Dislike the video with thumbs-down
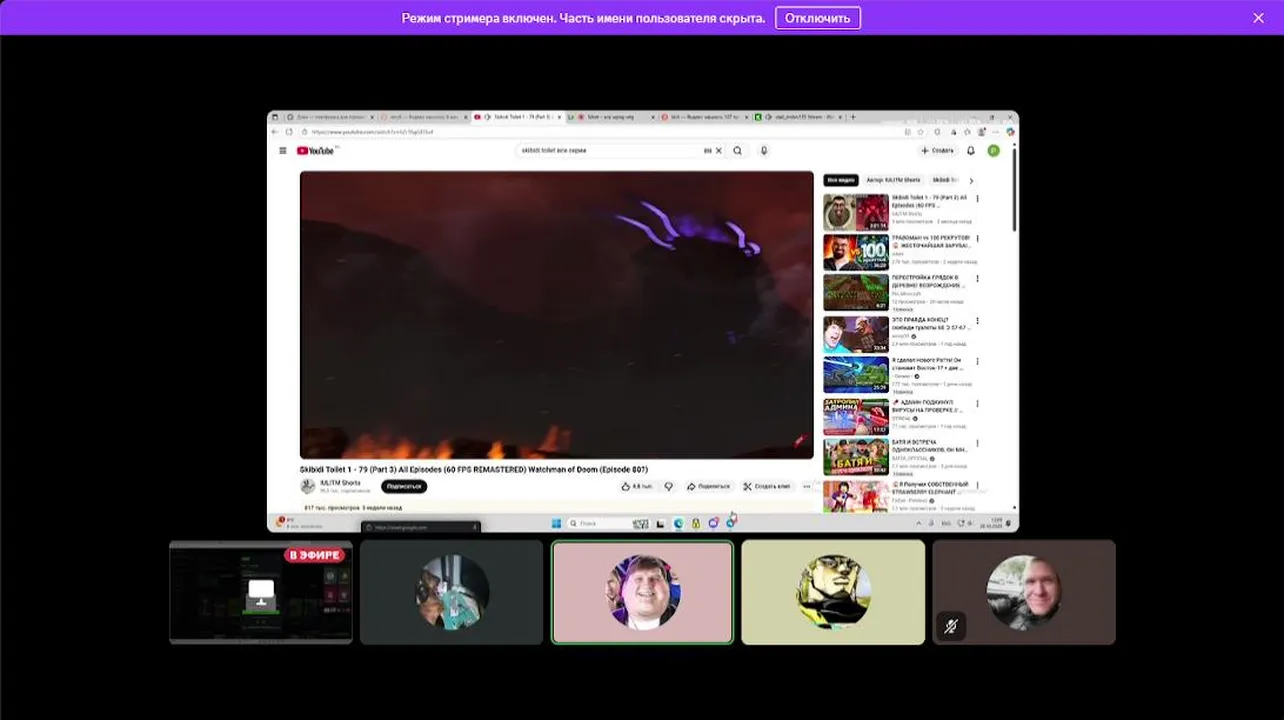 [669, 486]
